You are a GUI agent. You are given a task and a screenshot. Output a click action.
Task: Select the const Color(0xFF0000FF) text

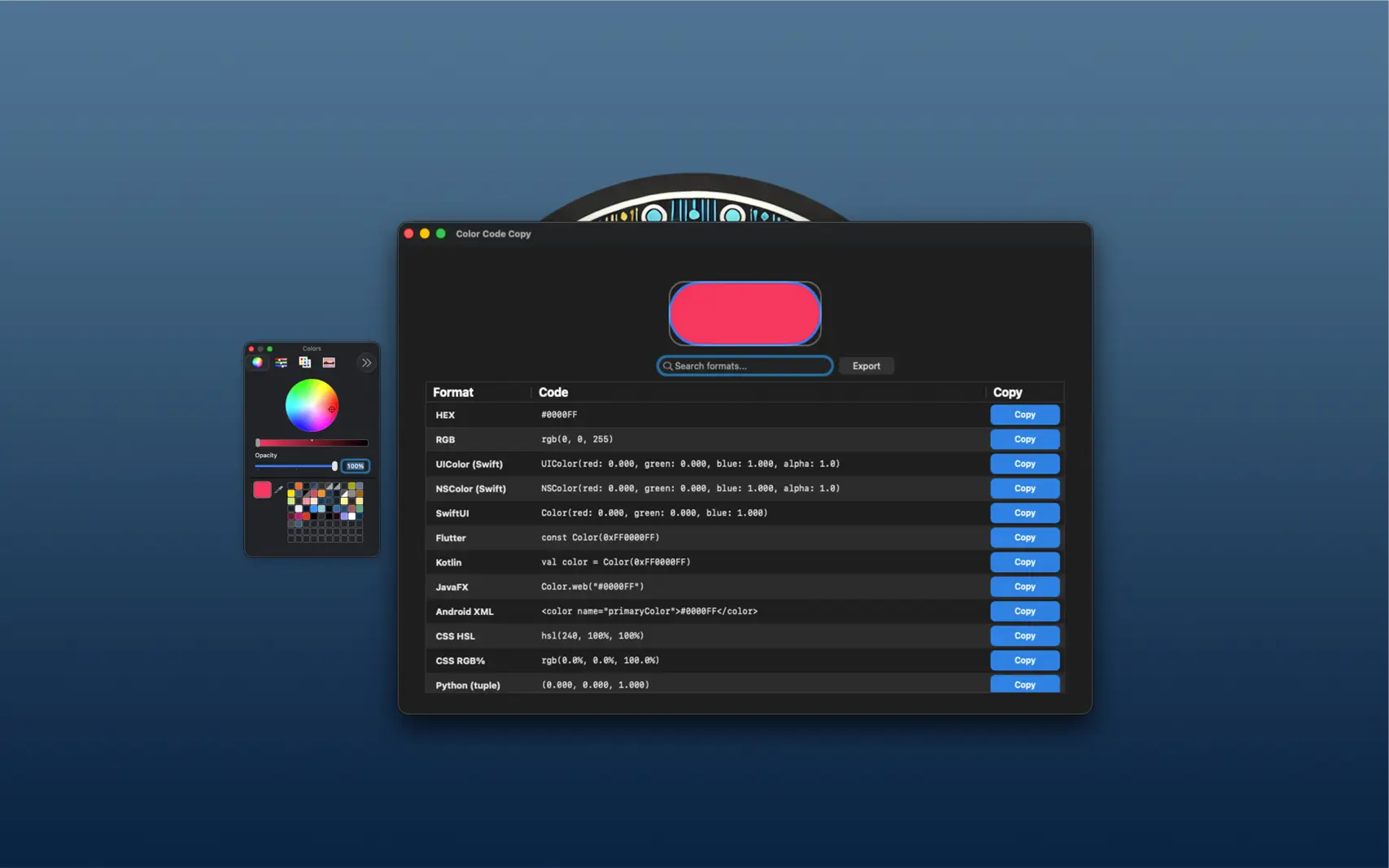[601, 538]
